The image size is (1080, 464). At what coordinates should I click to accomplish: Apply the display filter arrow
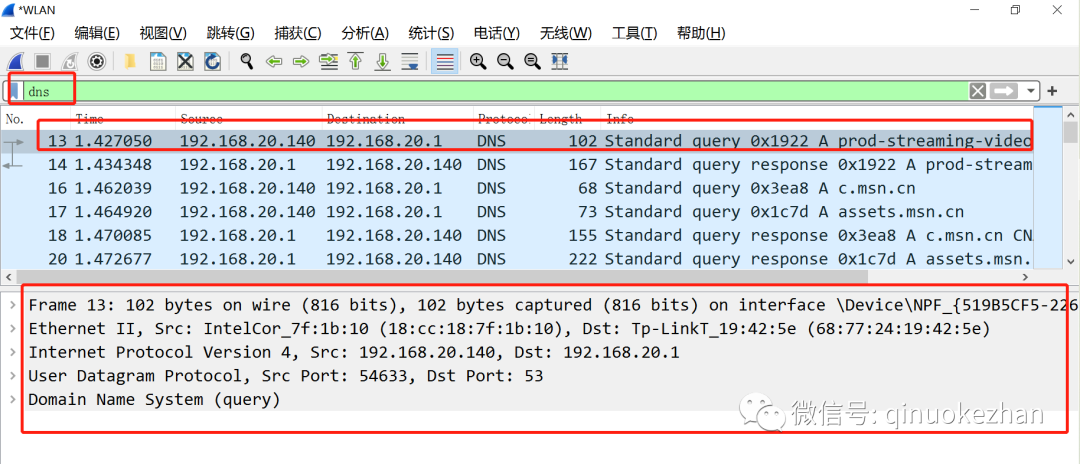point(1005,91)
